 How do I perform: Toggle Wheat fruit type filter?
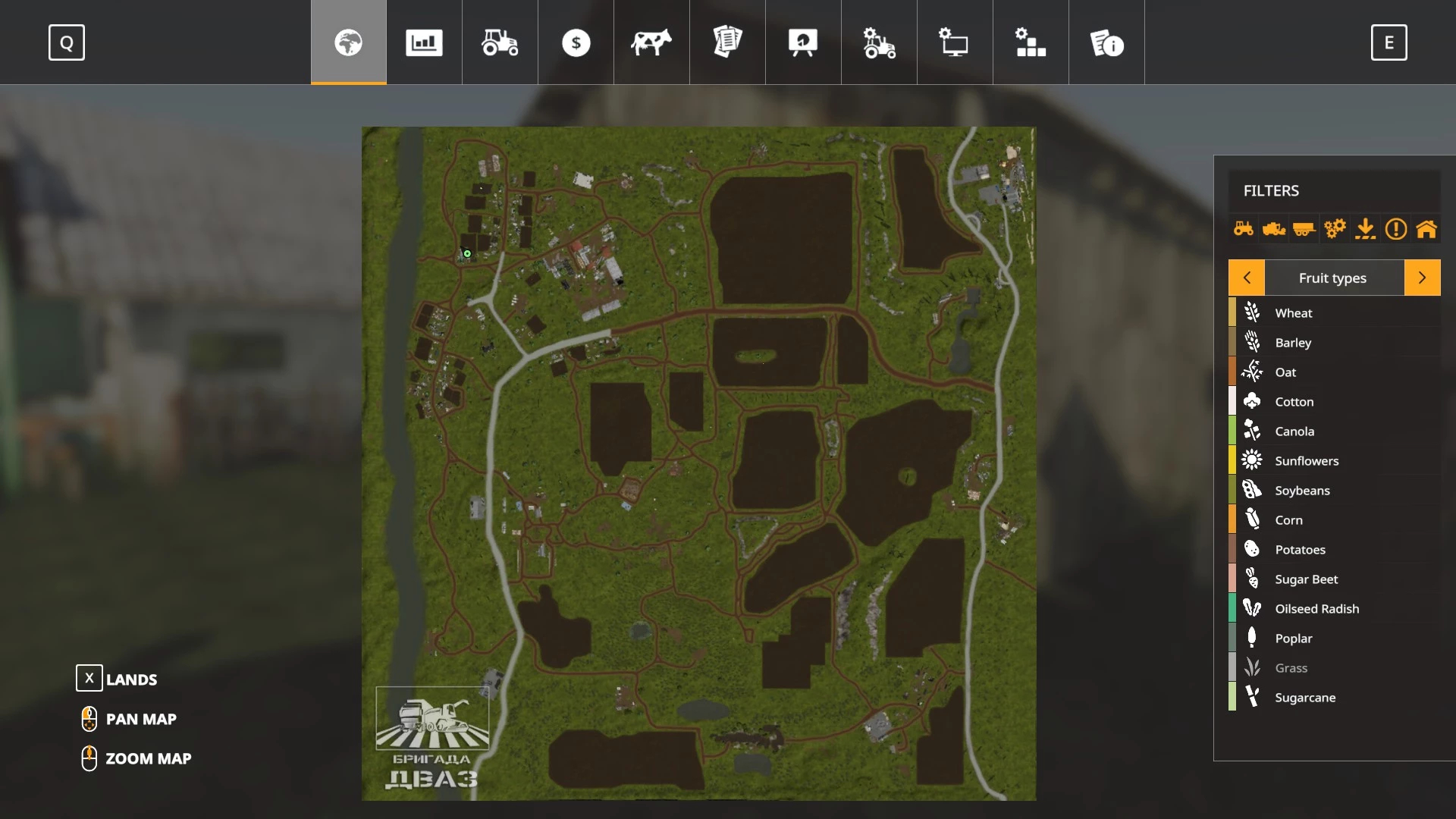(x=1333, y=312)
